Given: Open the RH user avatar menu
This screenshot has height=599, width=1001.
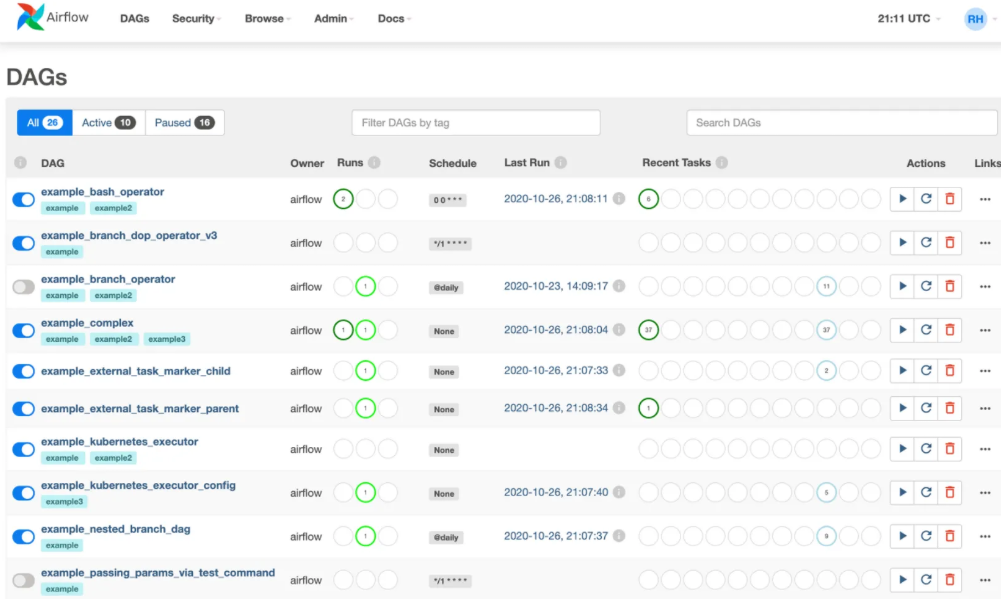Looking at the screenshot, I should point(975,19).
